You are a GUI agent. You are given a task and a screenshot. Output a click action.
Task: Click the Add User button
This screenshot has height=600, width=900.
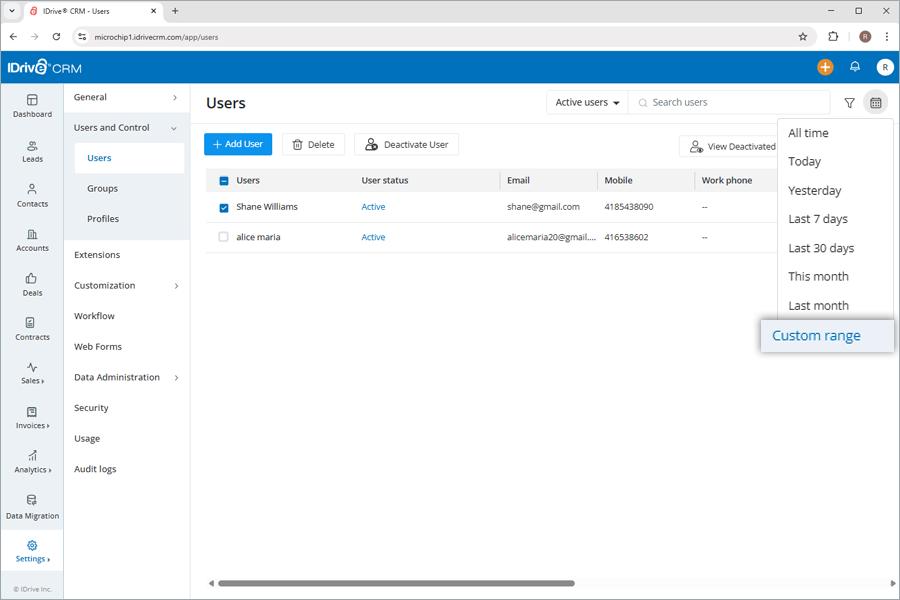tap(237, 144)
